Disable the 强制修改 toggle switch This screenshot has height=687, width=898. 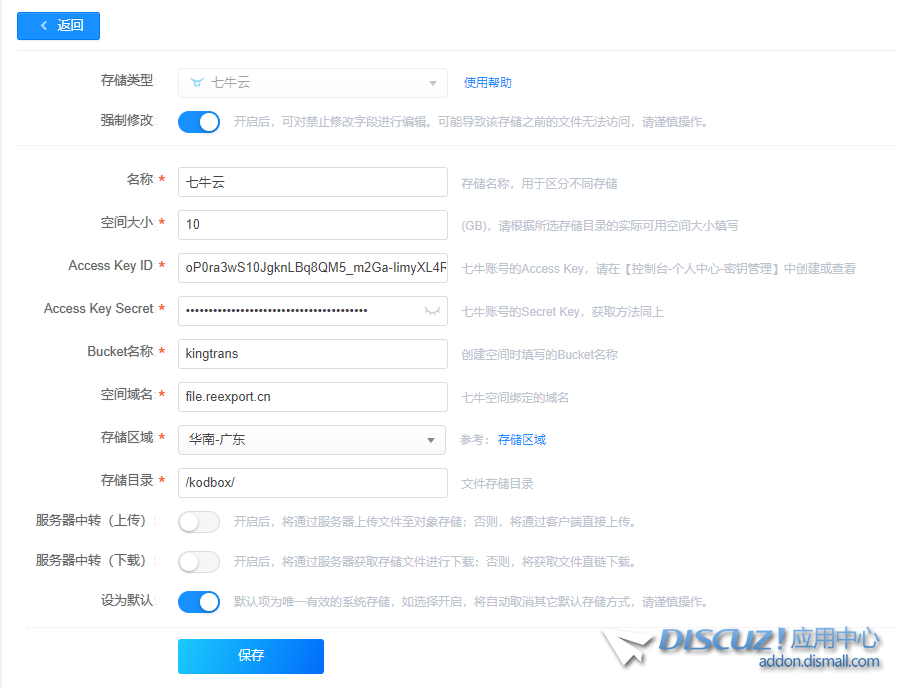click(199, 122)
